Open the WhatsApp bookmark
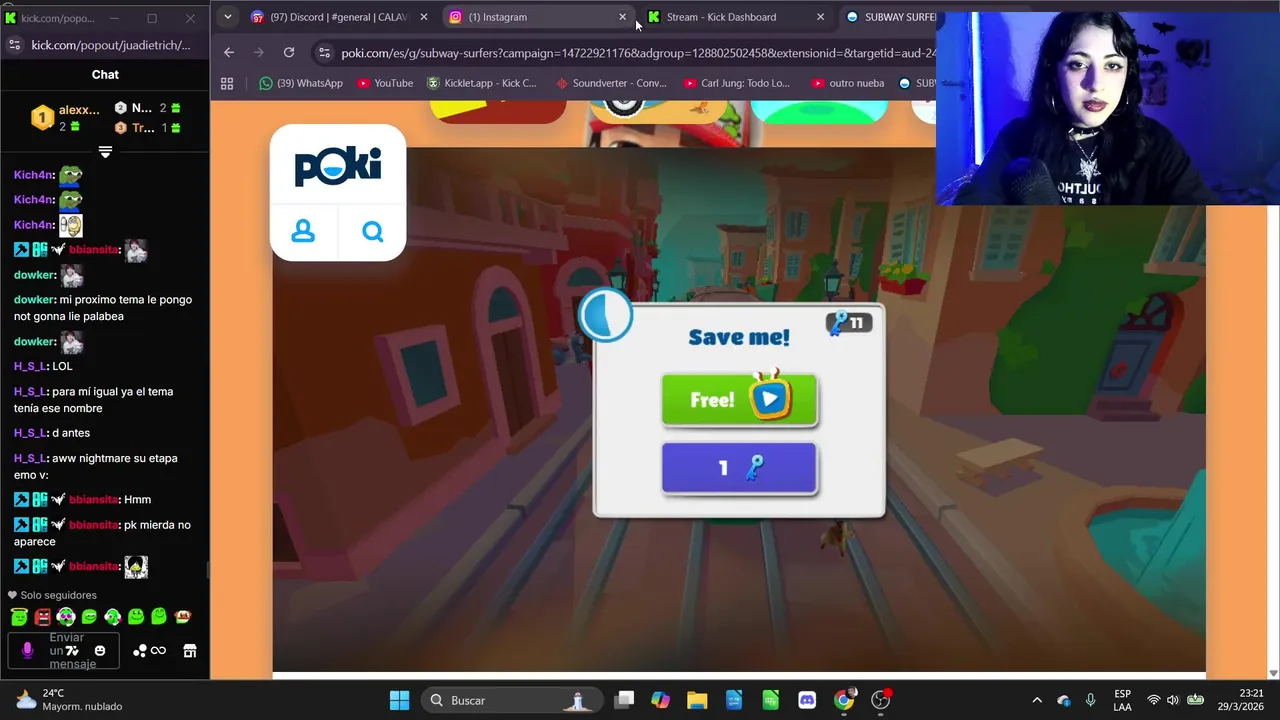This screenshot has width=1280, height=720. click(300, 83)
